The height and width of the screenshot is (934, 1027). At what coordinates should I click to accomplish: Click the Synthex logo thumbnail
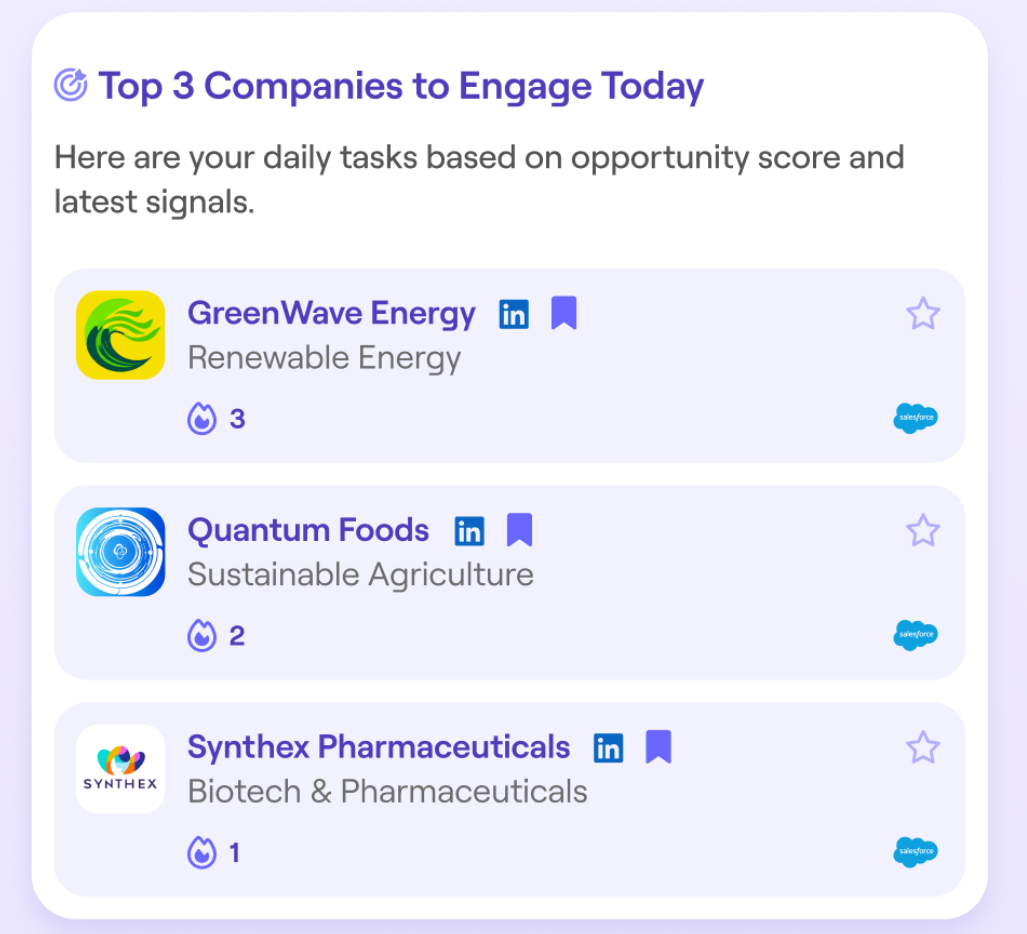tap(121, 769)
